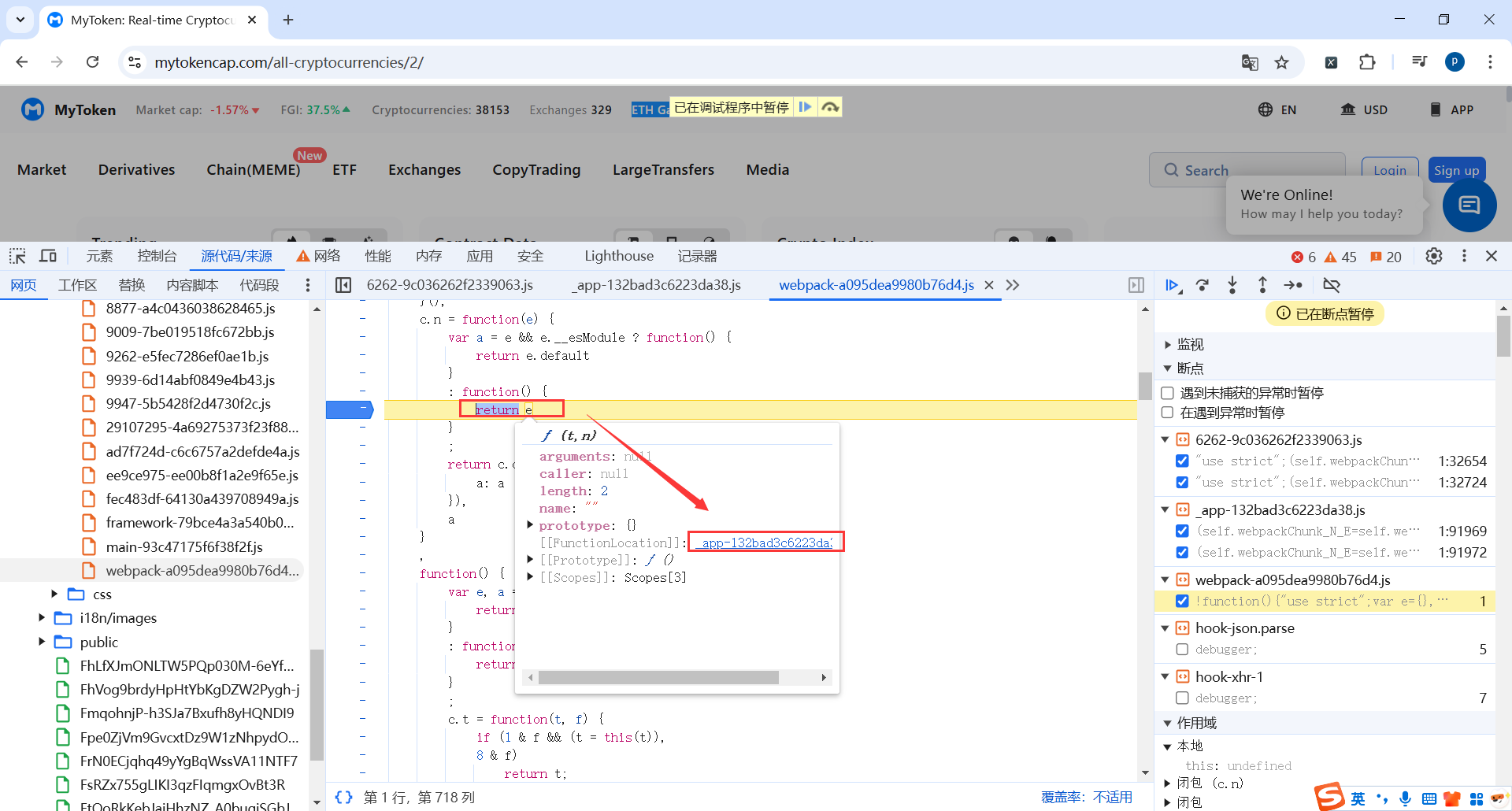1512x811 pixels.
Task: Enable pause on uncaught exceptions
Action: (x=1168, y=393)
